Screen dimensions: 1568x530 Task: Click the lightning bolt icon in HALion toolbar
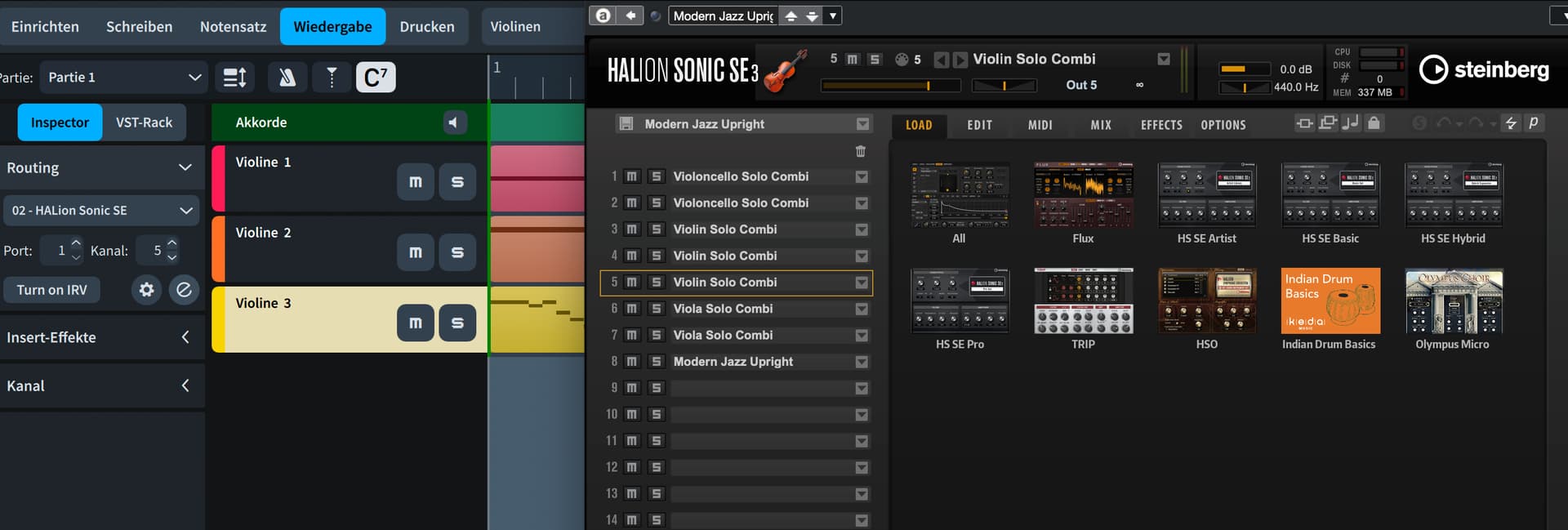pos(1511,123)
